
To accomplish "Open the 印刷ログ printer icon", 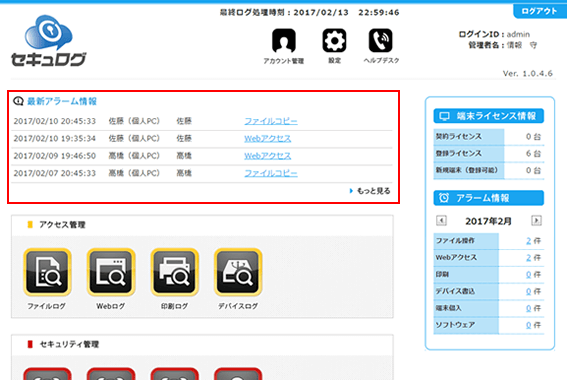I will [174, 272].
